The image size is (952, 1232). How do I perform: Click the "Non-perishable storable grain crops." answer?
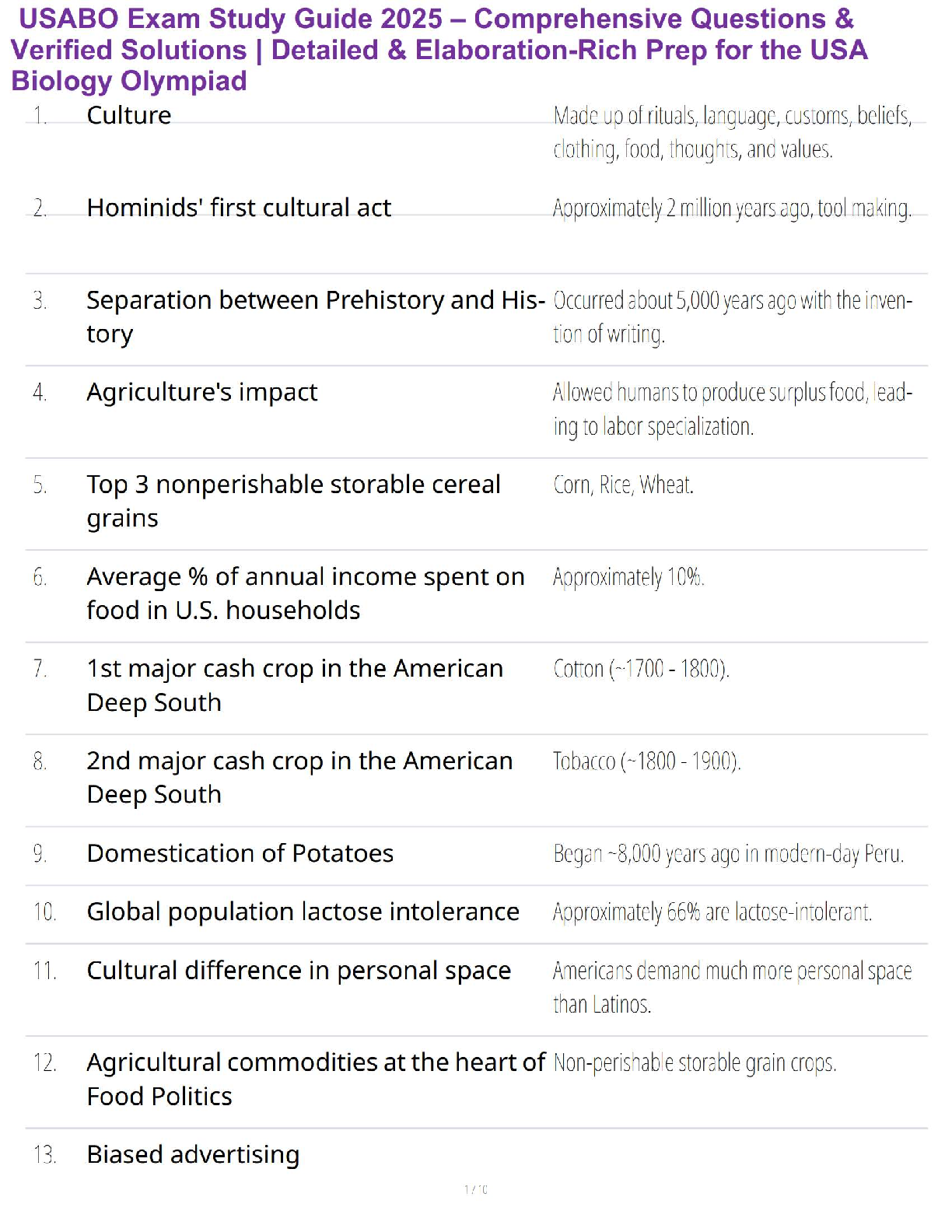[x=695, y=1062]
